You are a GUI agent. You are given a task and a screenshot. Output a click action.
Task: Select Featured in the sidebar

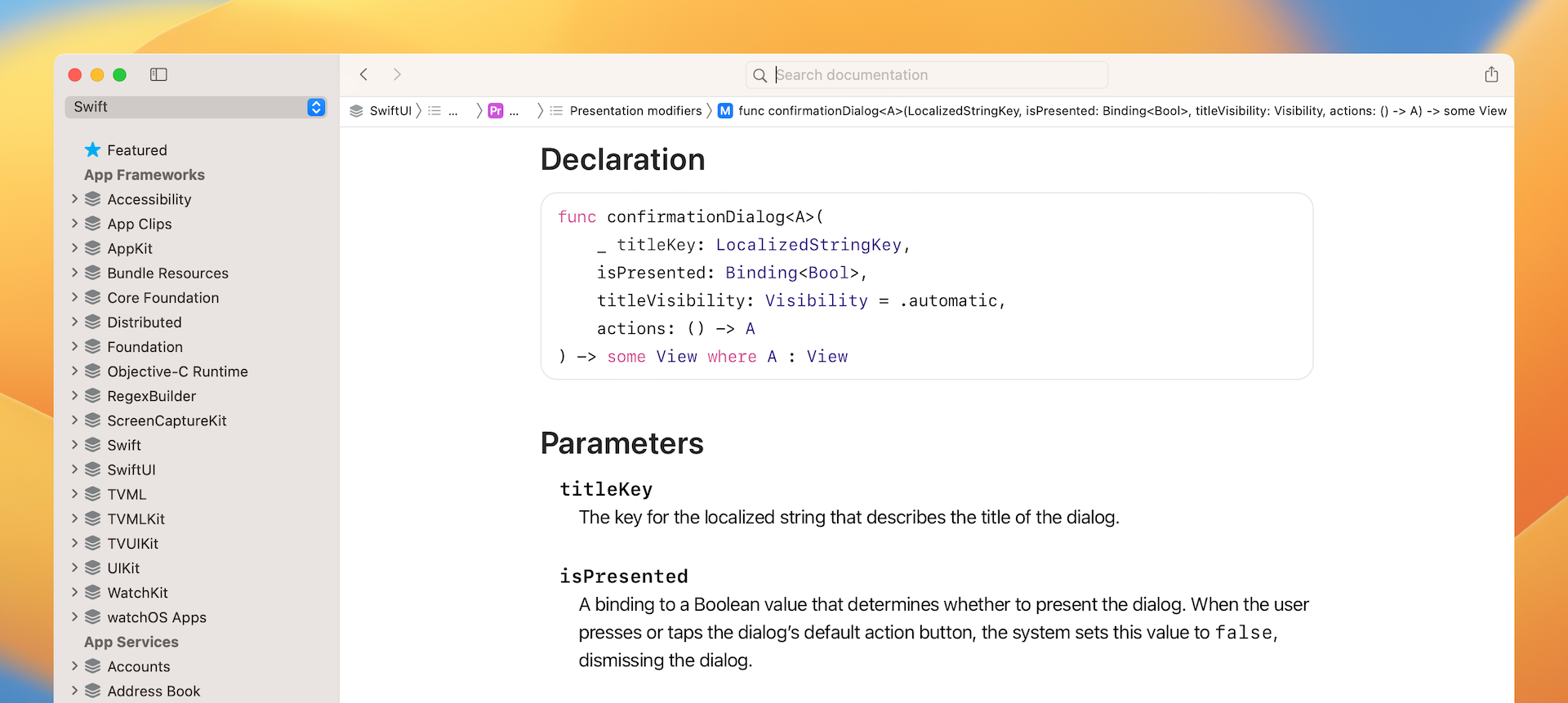[137, 150]
